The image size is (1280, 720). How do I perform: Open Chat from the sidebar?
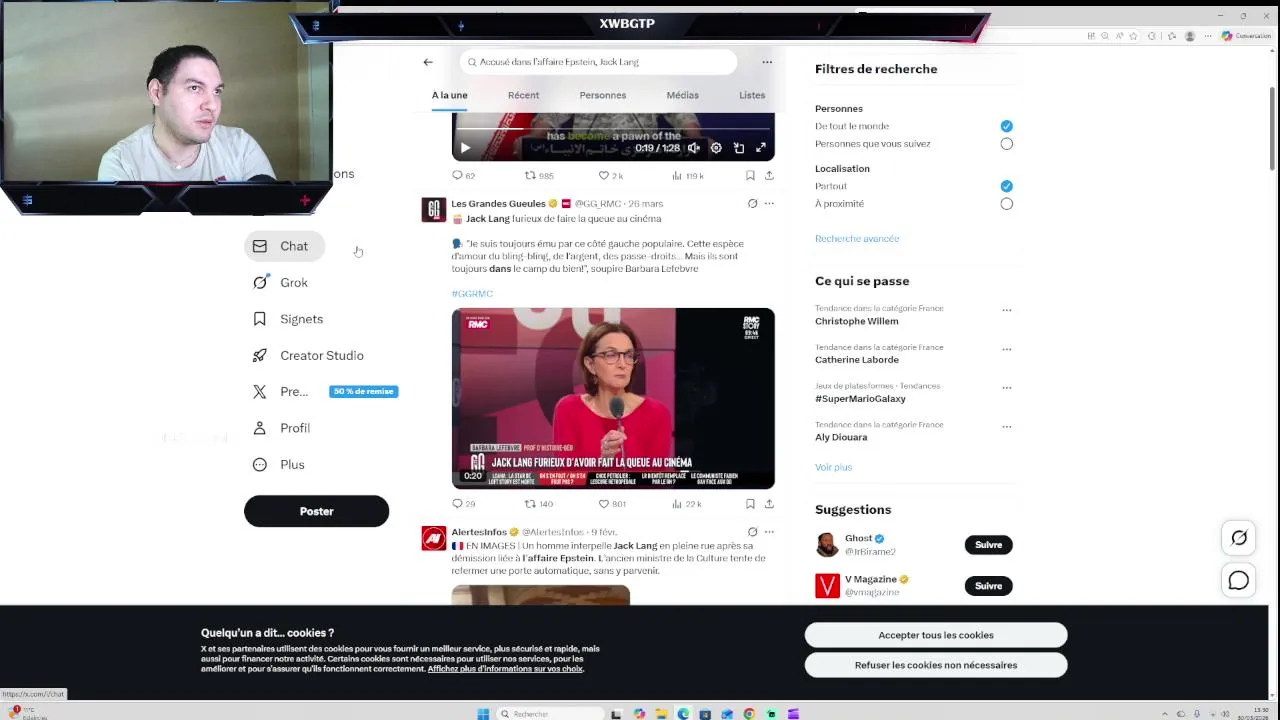point(284,246)
